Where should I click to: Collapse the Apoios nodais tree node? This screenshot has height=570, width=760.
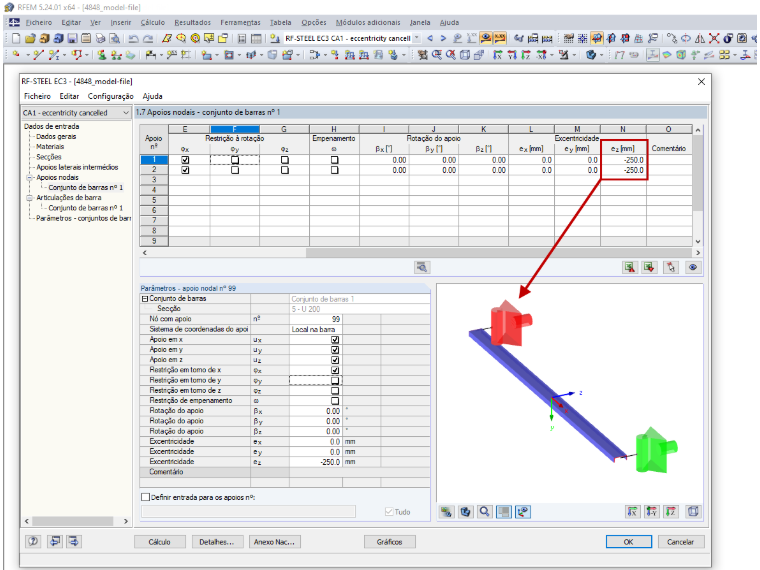(x=29, y=178)
